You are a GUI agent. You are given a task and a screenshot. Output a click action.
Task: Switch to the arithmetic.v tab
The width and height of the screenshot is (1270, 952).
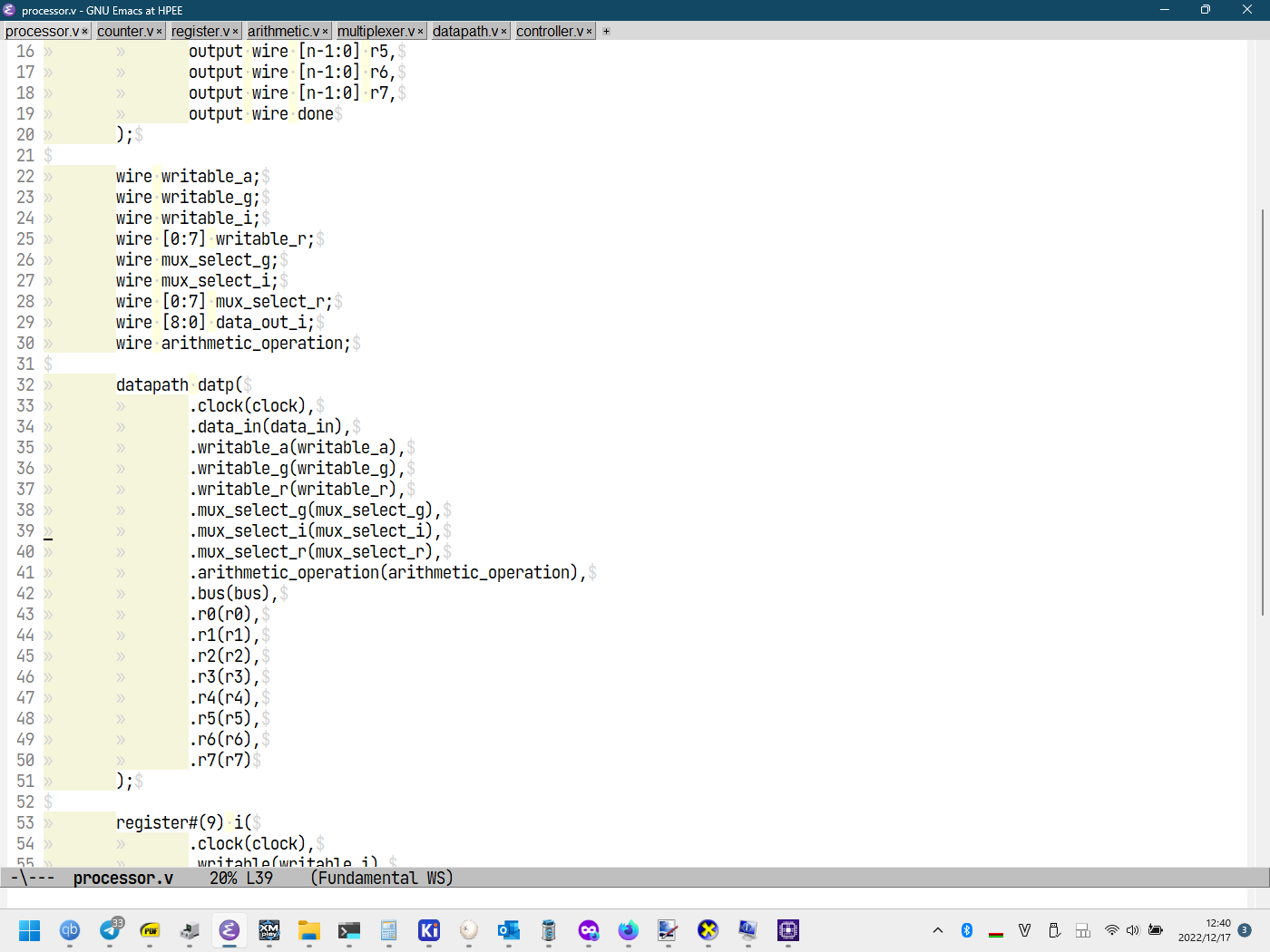(283, 31)
